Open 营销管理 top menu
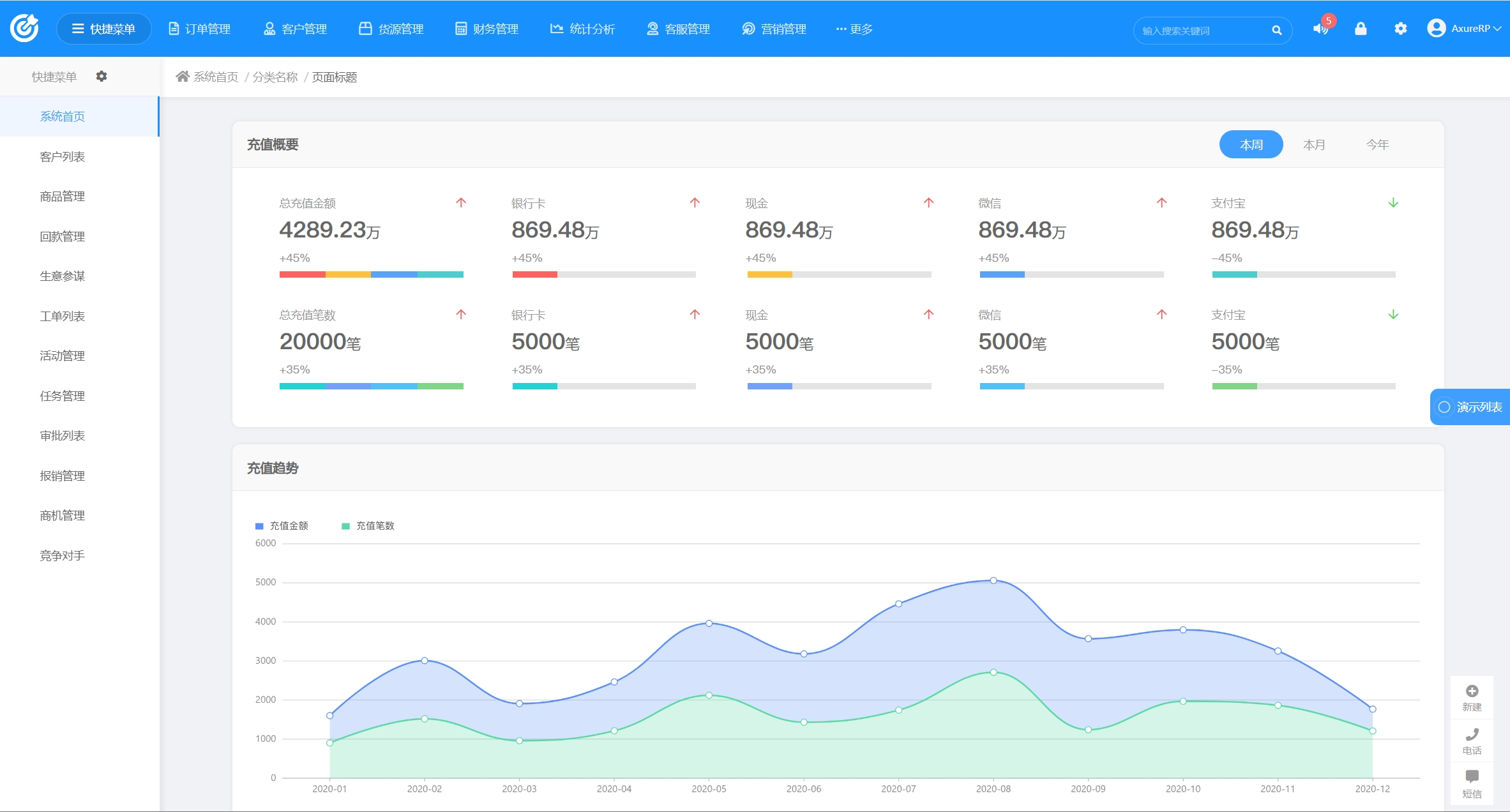This screenshot has height=812, width=1510. 774,29
